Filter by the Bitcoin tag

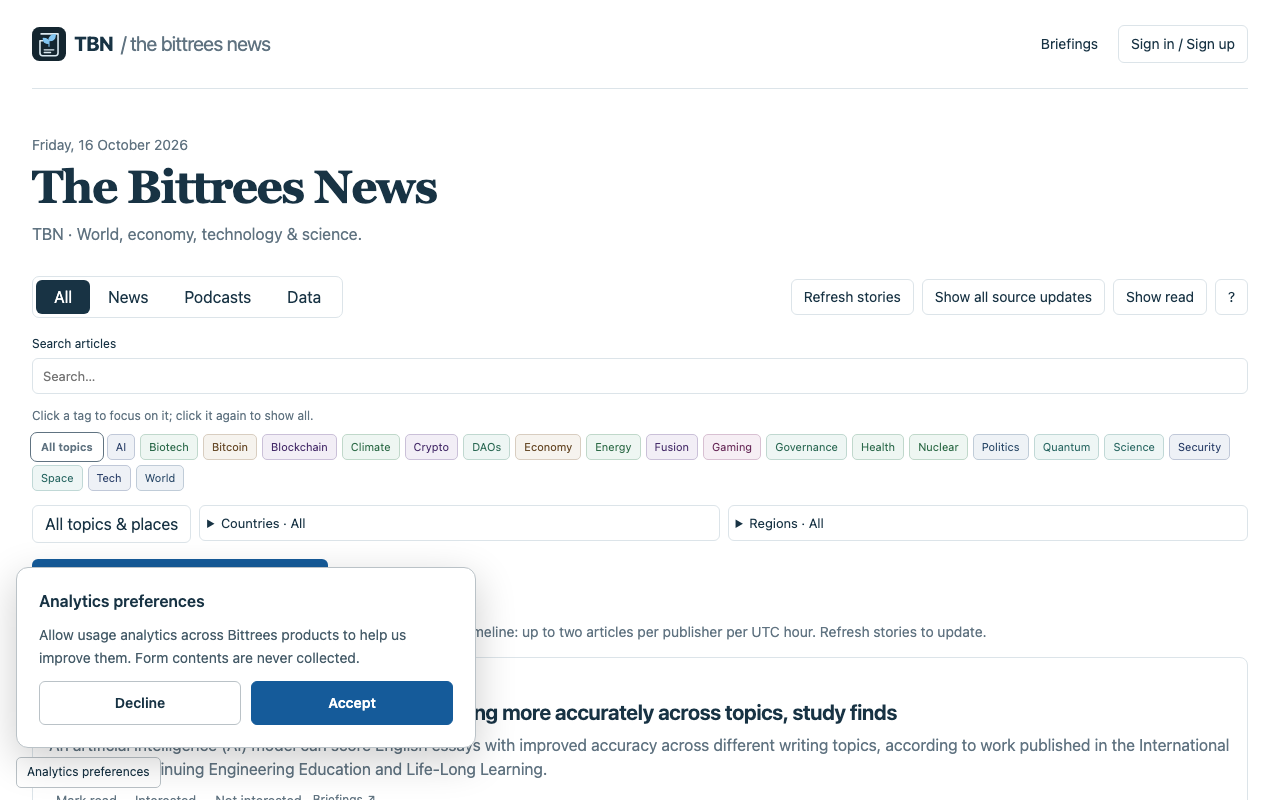230,447
